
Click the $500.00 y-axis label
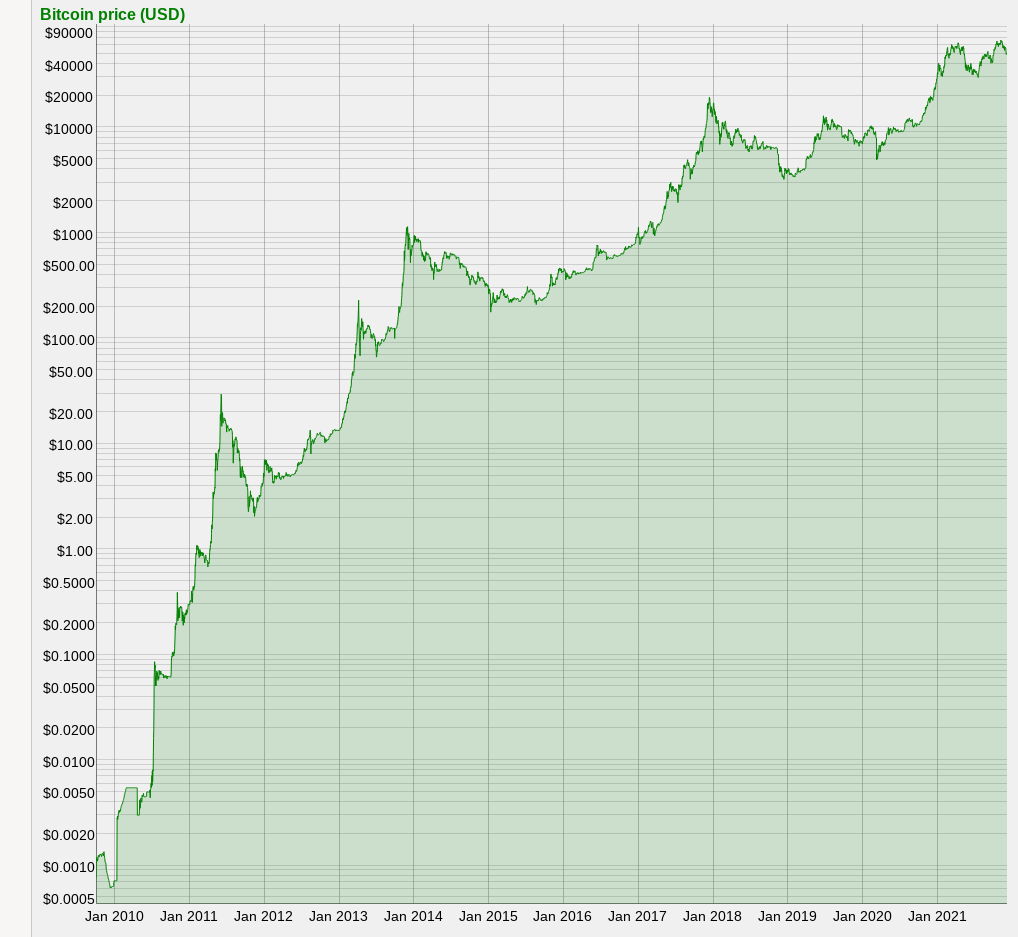(69, 266)
